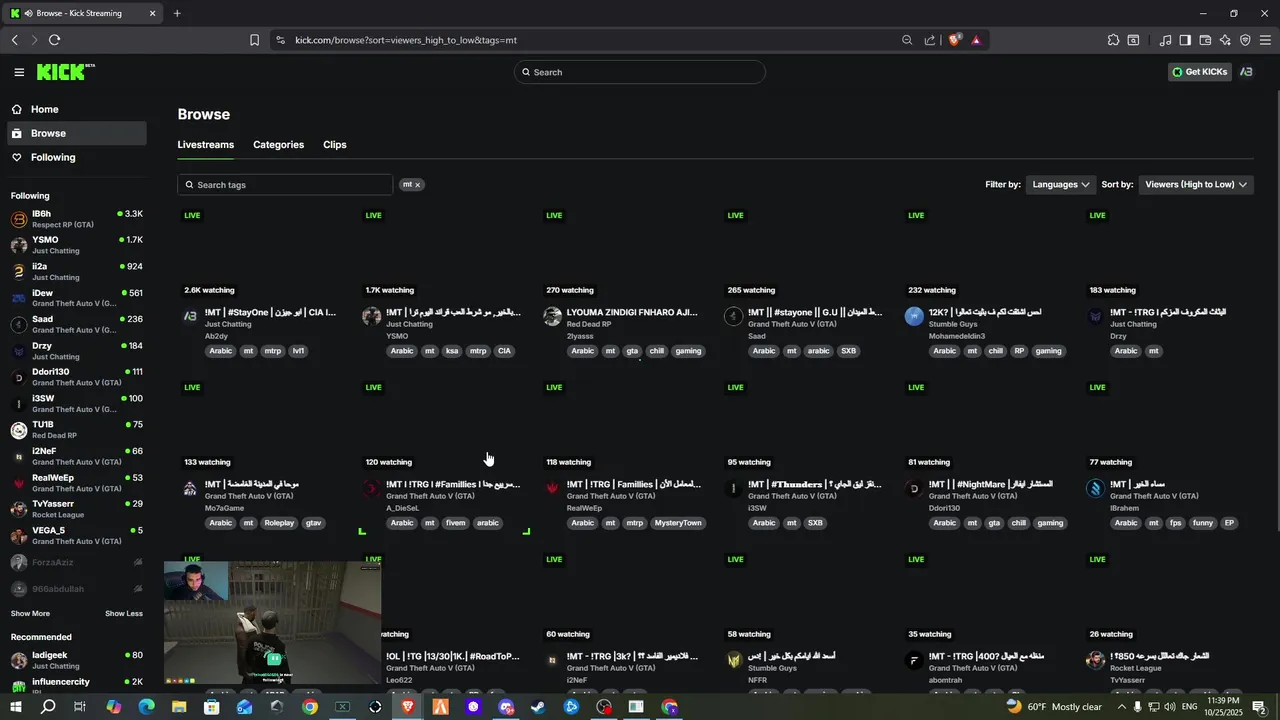The image size is (1280, 720).
Task: Click Ab2dy streamer avatar on stream card
Action: click(190, 316)
